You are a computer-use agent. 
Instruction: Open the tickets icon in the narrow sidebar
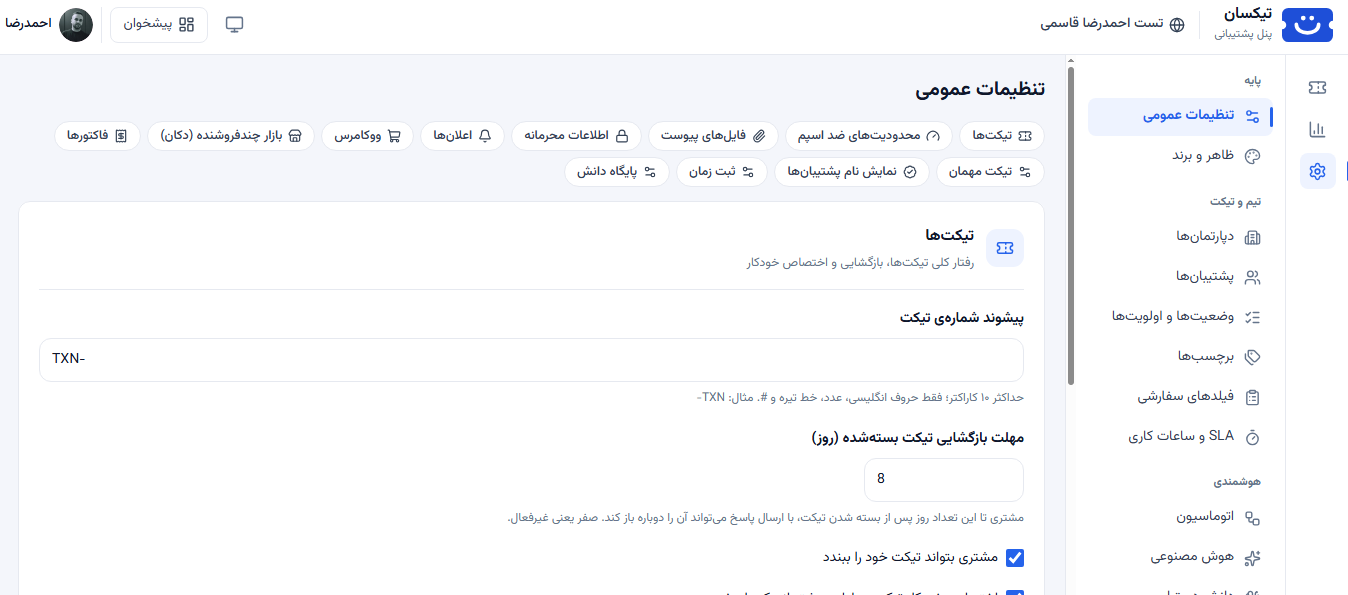tap(1317, 88)
